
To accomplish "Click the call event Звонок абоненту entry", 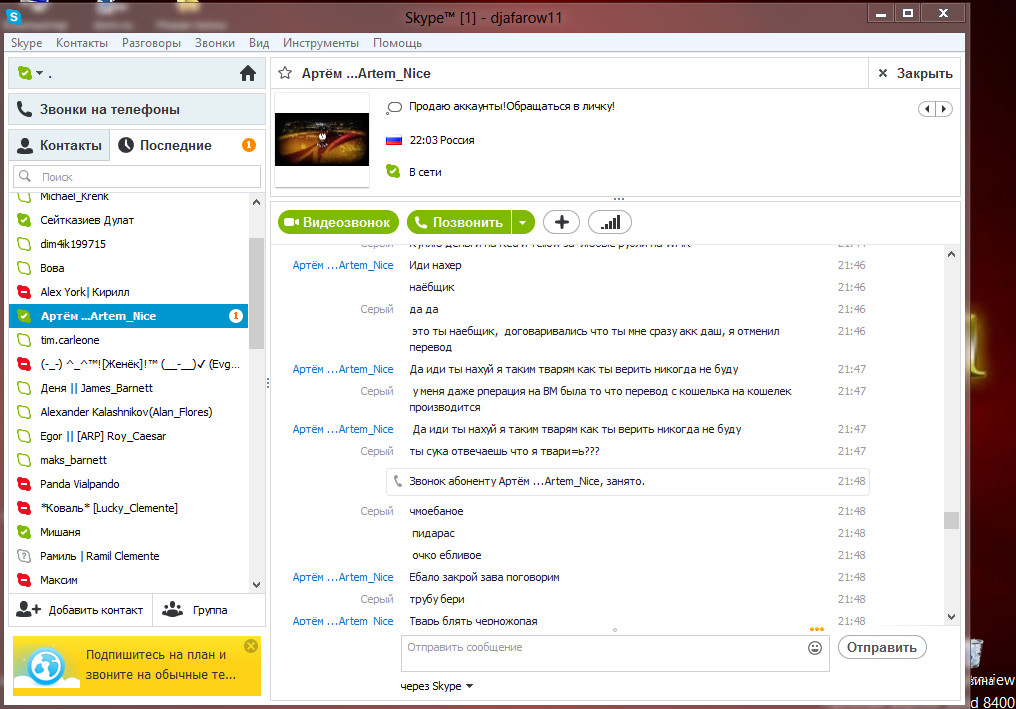I will pyautogui.click(x=628, y=482).
